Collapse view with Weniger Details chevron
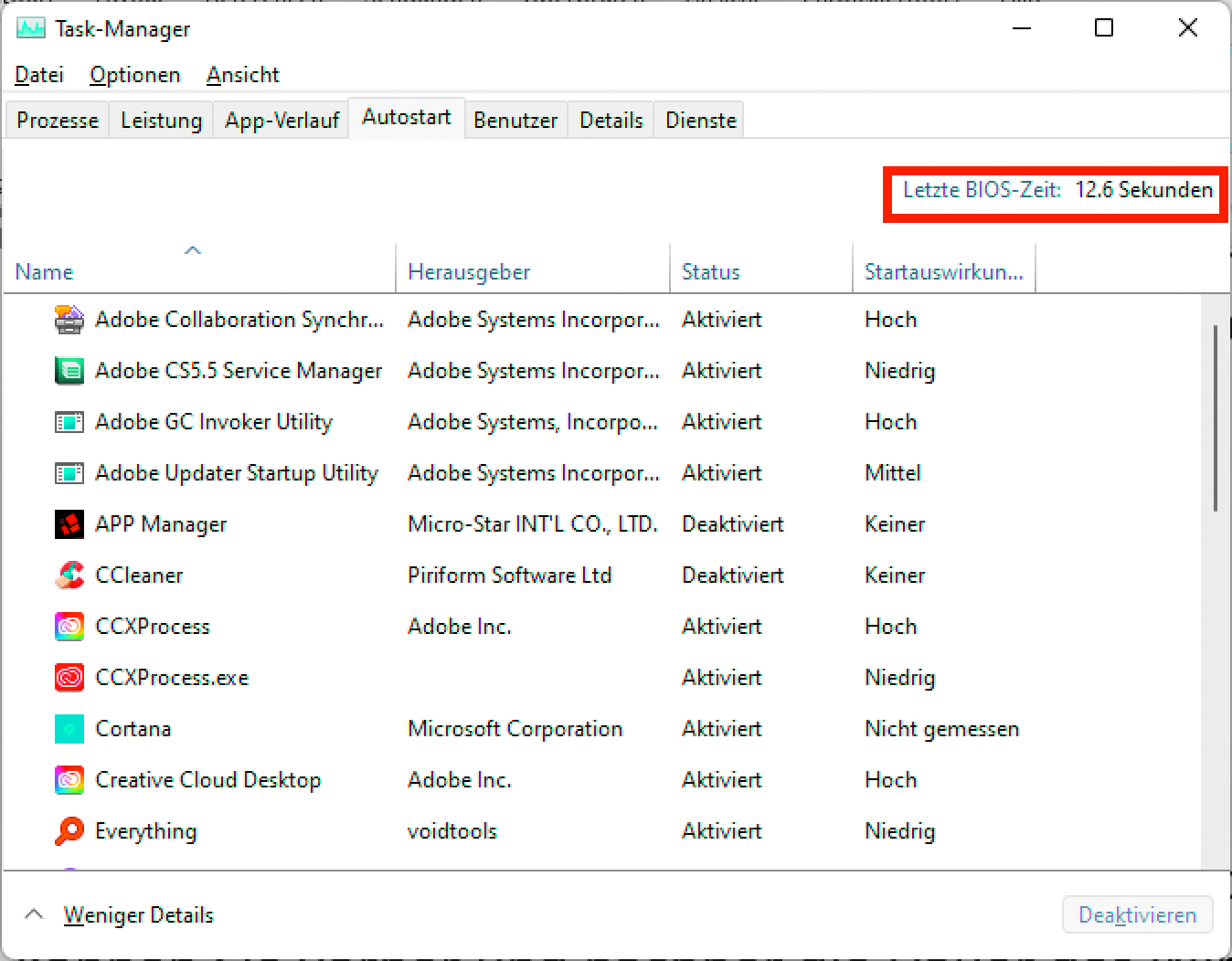1232x961 pixels. [x=34, y=914]
